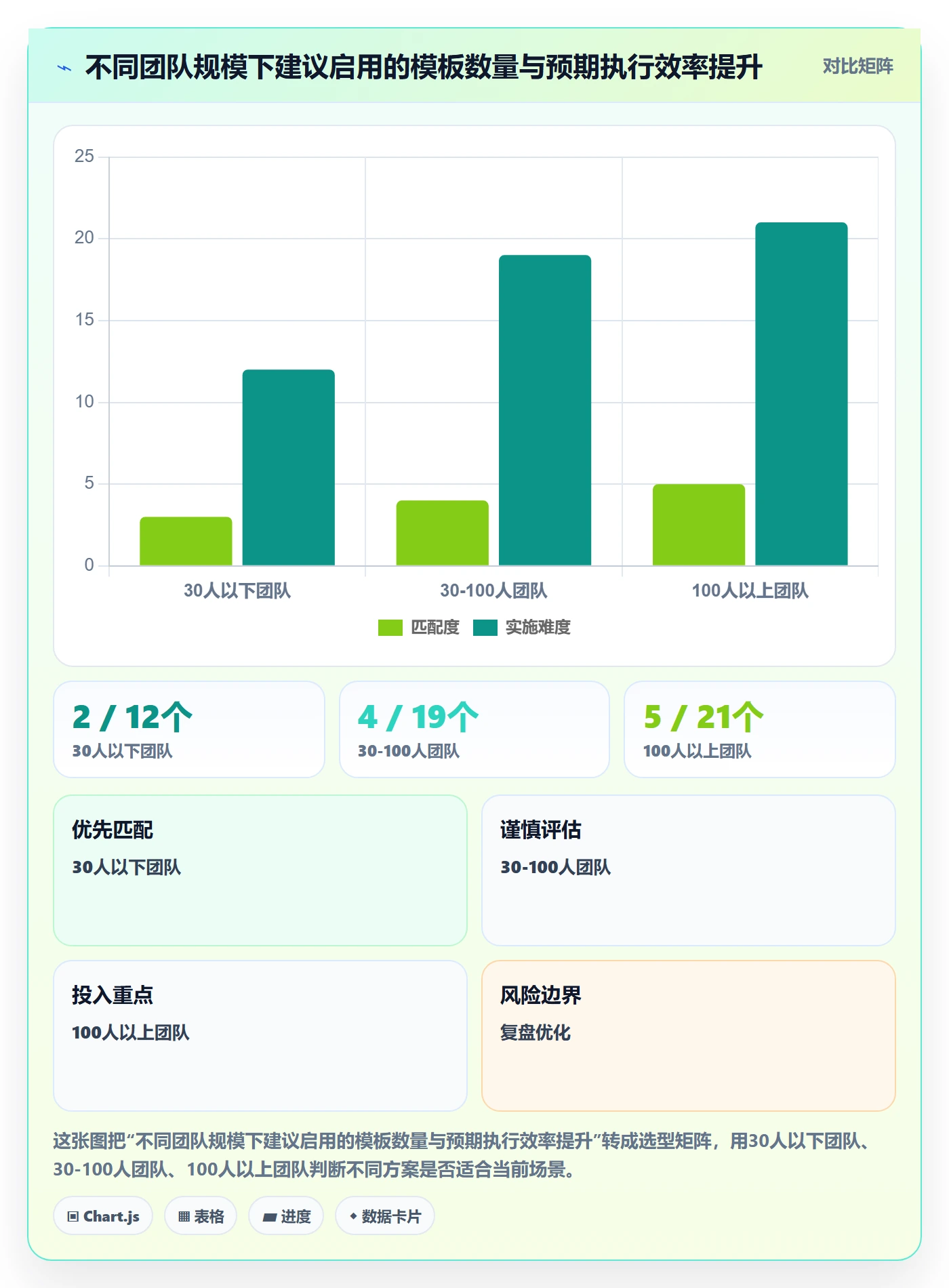
Task: Click the 对比矩阵 label in the header
Action: [x=857, y=66]
